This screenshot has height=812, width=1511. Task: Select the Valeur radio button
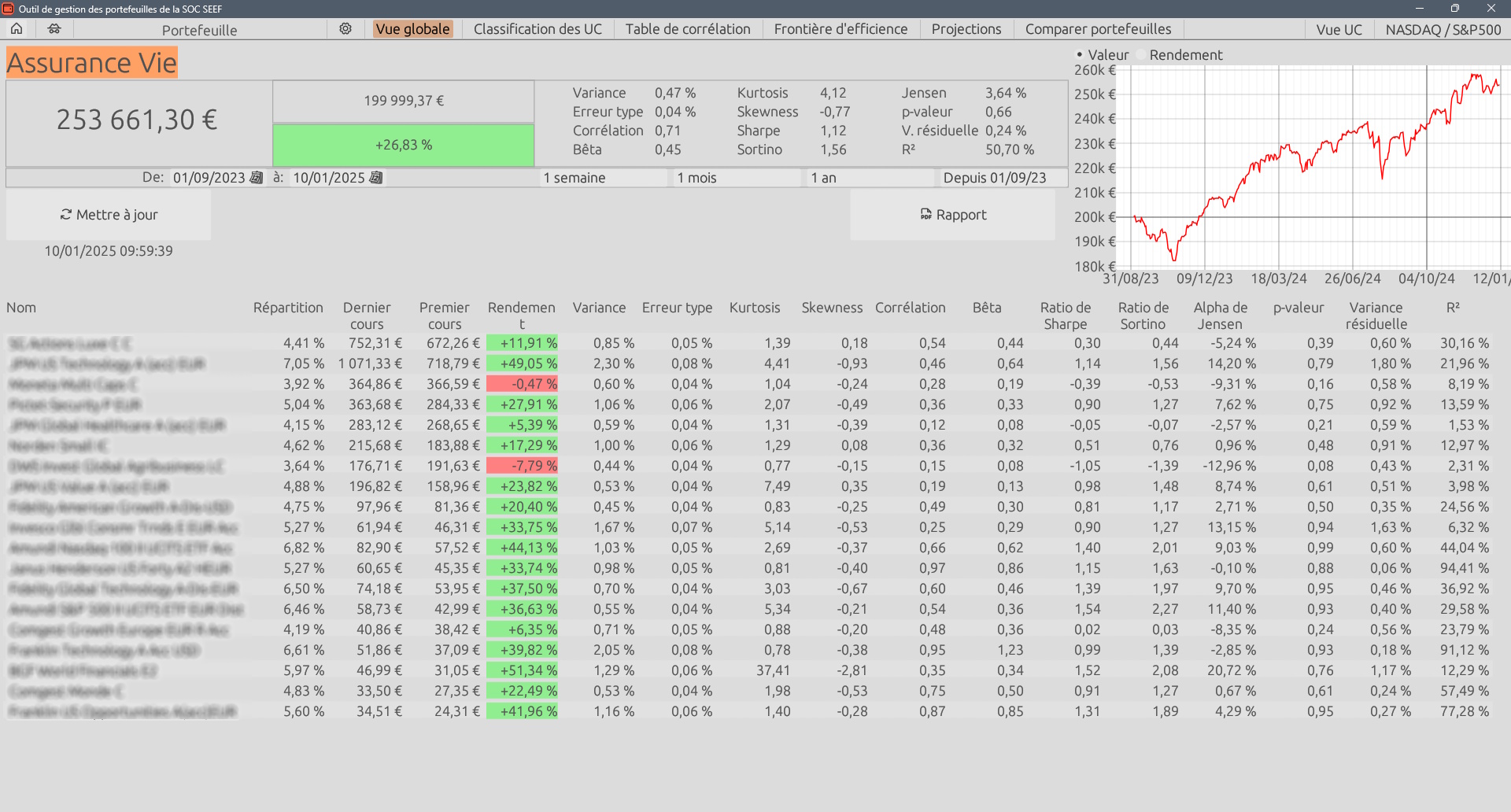(x=1080, y=55)
